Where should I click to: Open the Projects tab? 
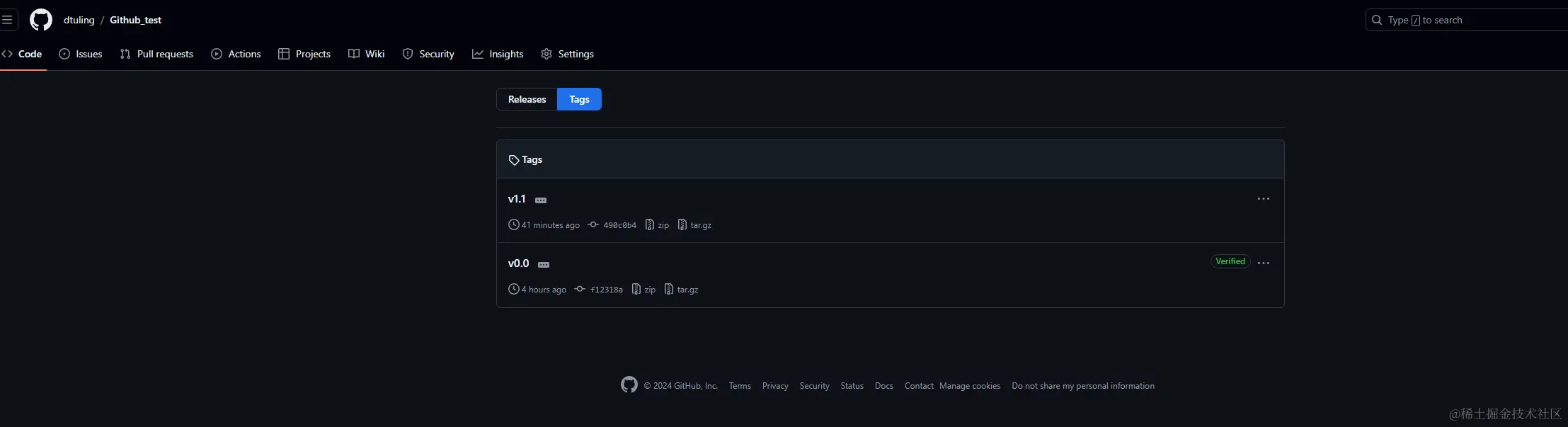(304, 54)
